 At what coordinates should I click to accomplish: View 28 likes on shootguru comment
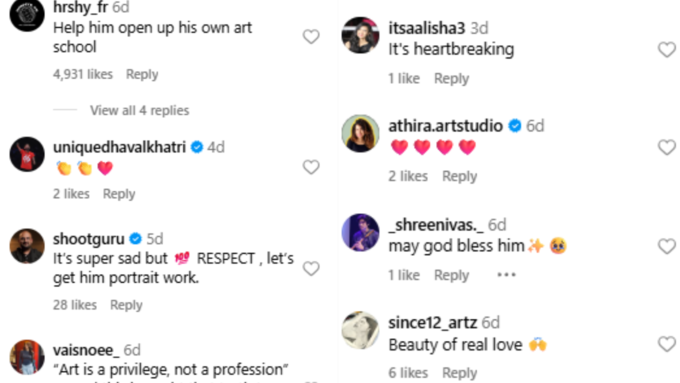click(x=75, y=305)
